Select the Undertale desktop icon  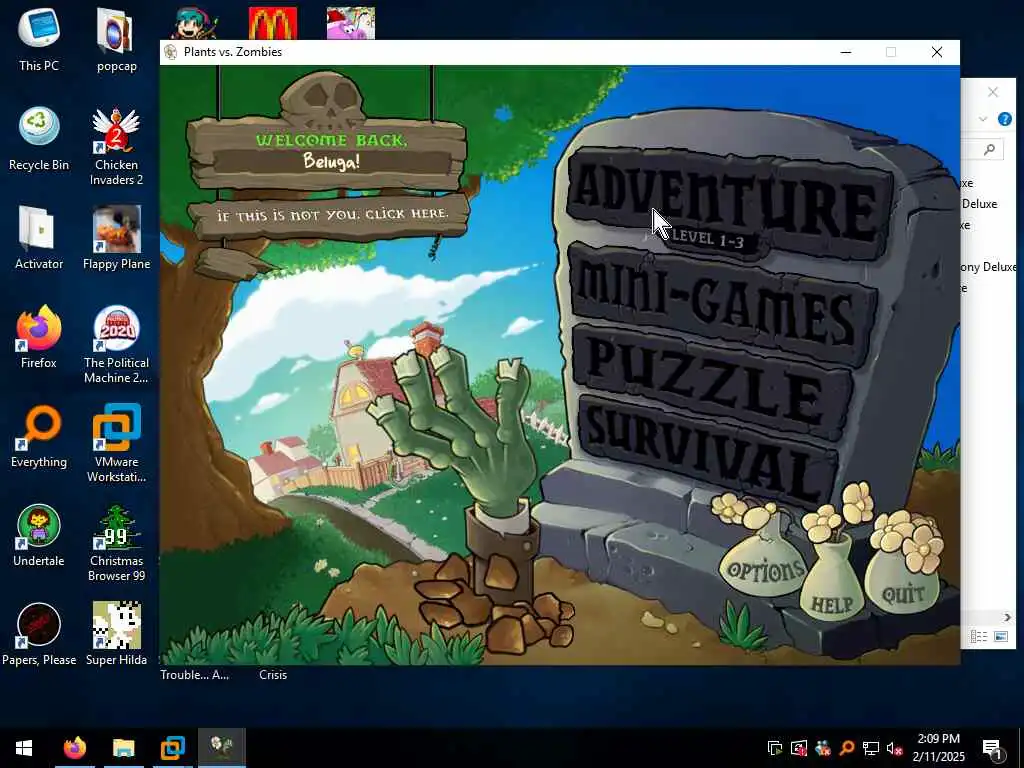[39, 536]
